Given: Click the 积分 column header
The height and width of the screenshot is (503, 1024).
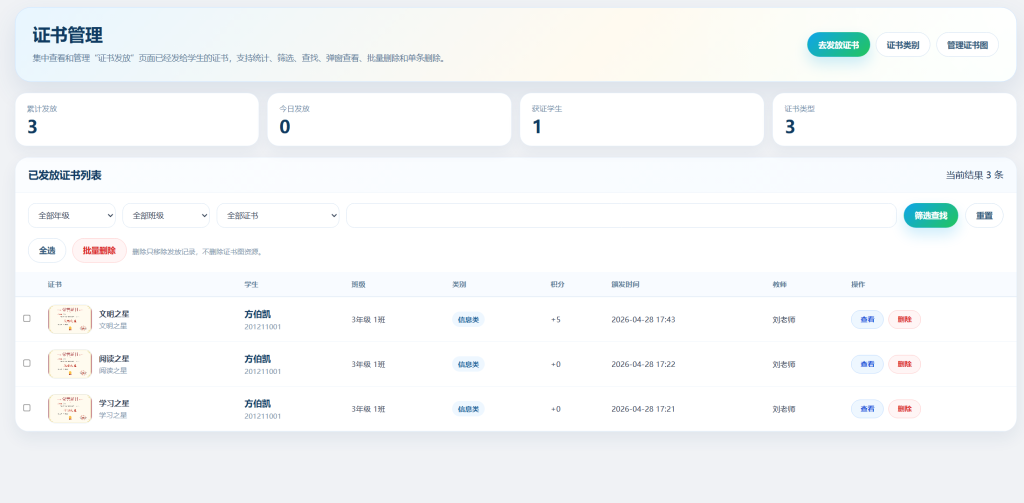Looking at the screenshot, I should point(558,285).
